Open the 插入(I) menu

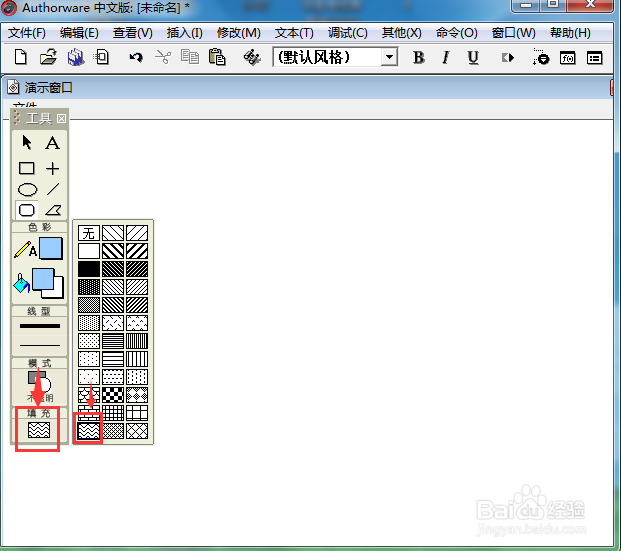[x=184, y=33]
